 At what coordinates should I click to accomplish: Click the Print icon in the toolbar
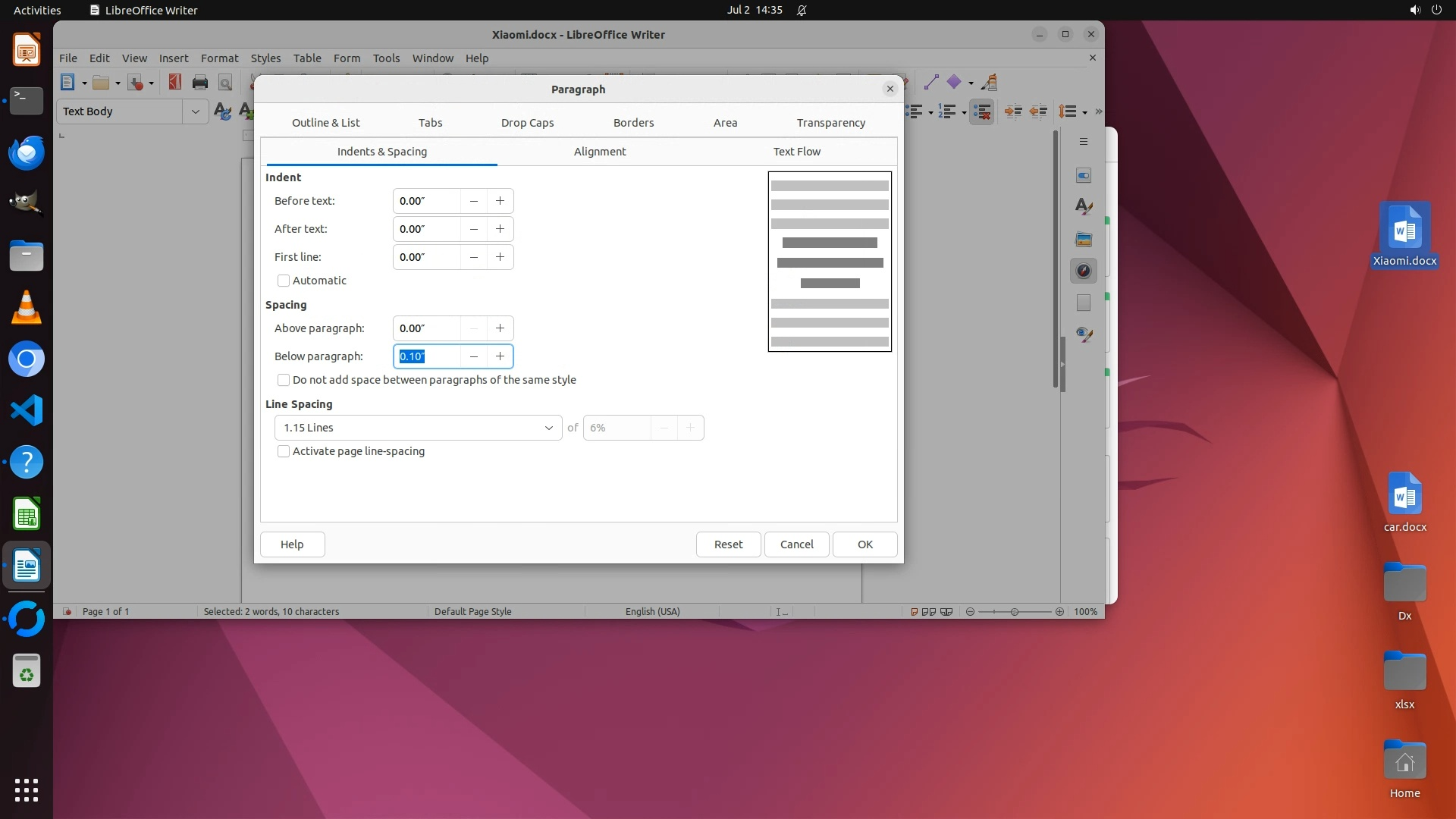pos(200,83)
